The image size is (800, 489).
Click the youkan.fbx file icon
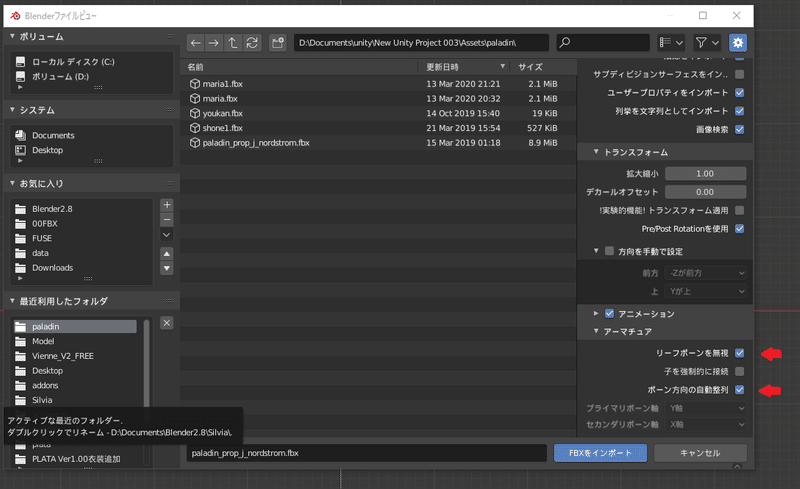(x=195, y=113)
